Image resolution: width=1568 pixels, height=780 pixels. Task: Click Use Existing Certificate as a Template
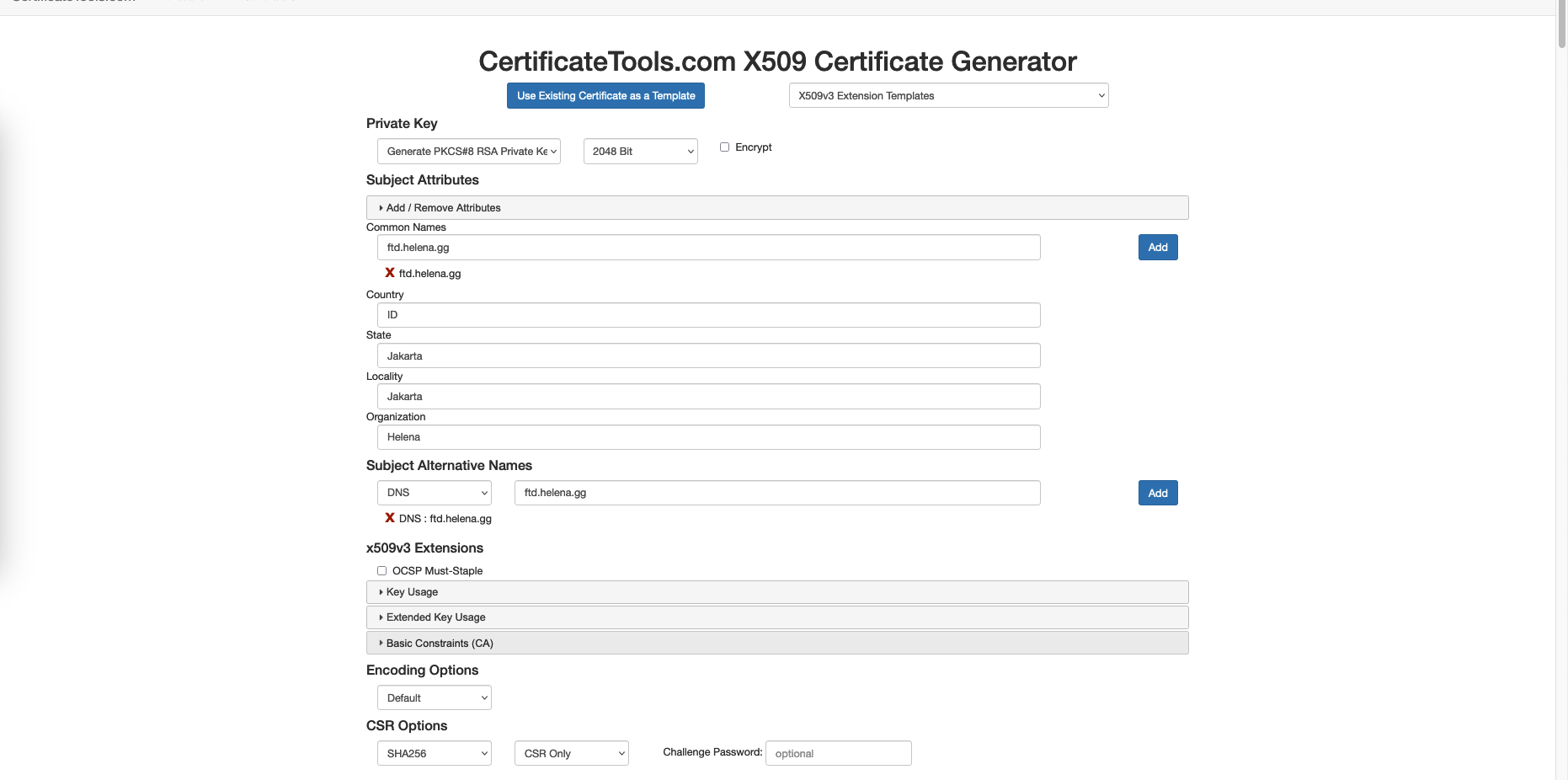pos(605,96)
